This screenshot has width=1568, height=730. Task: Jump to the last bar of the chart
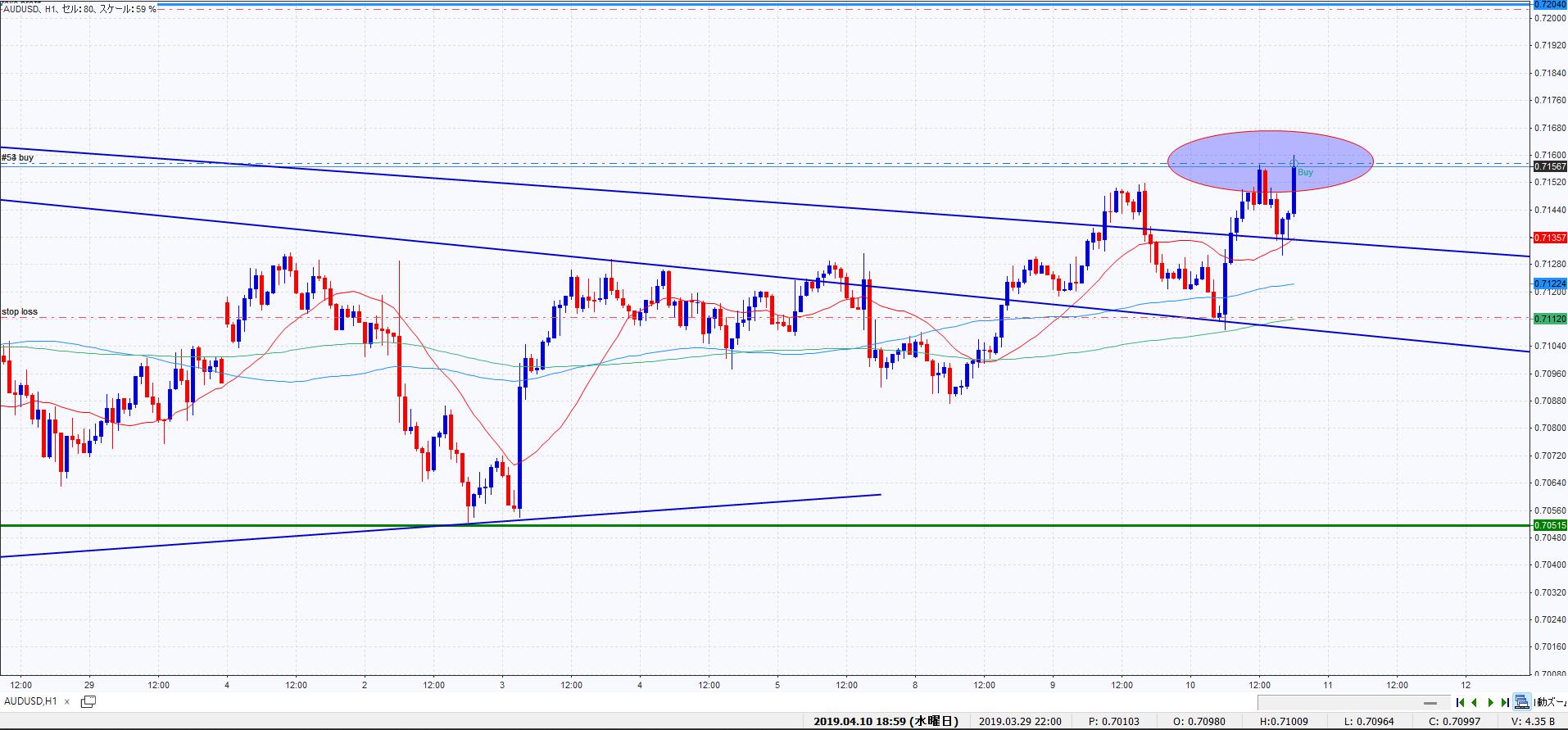point(1505,702)
